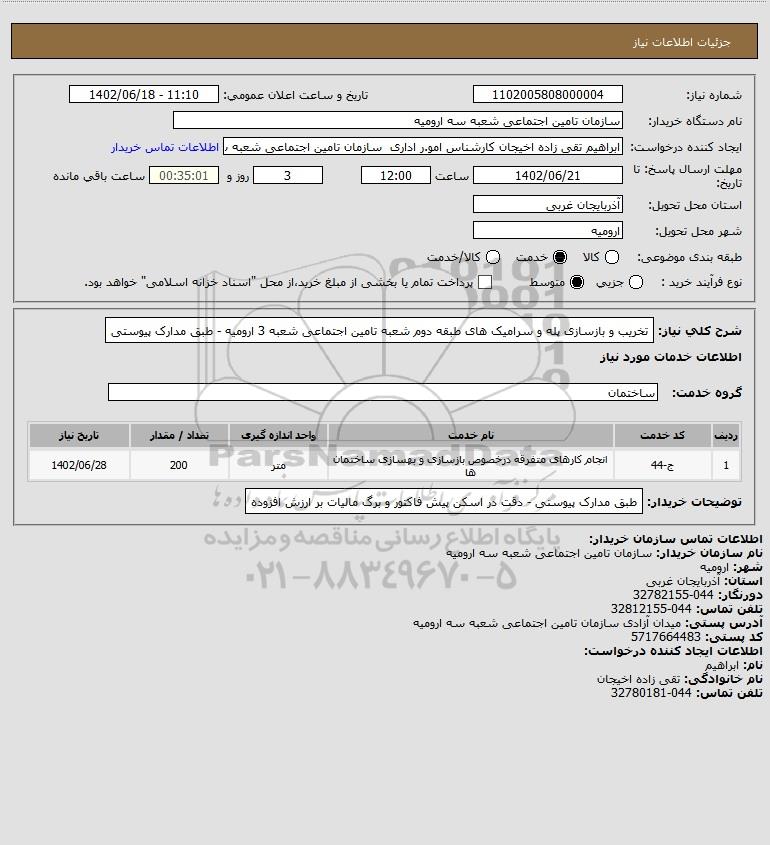Click row number 1 in services table
Image resolution: width=770 pixels, height=845 pixels.
coord(725,465)
